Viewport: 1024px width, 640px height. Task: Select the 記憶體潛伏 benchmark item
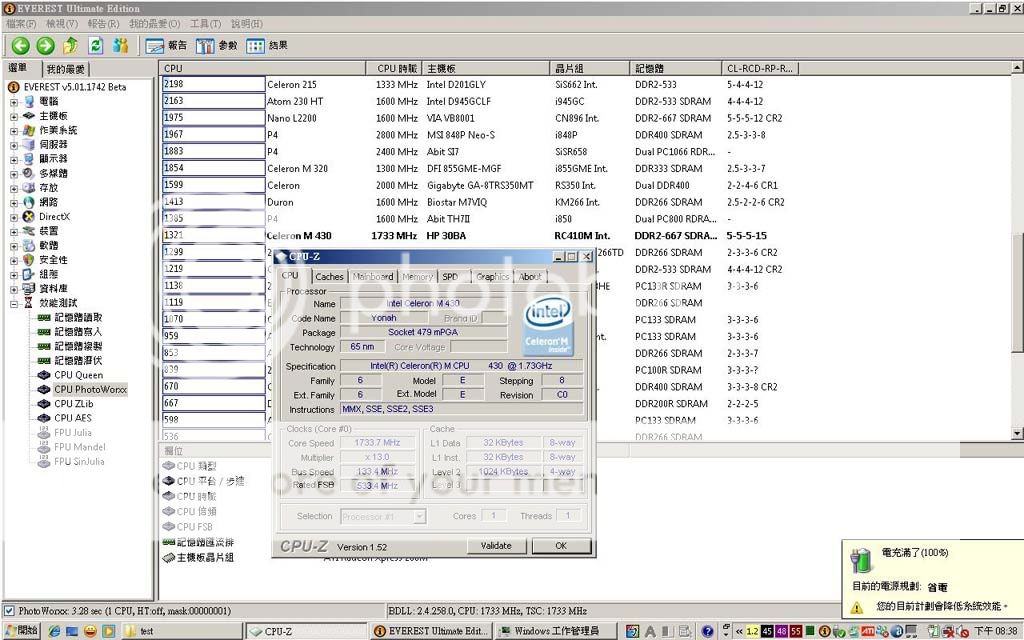78,360
